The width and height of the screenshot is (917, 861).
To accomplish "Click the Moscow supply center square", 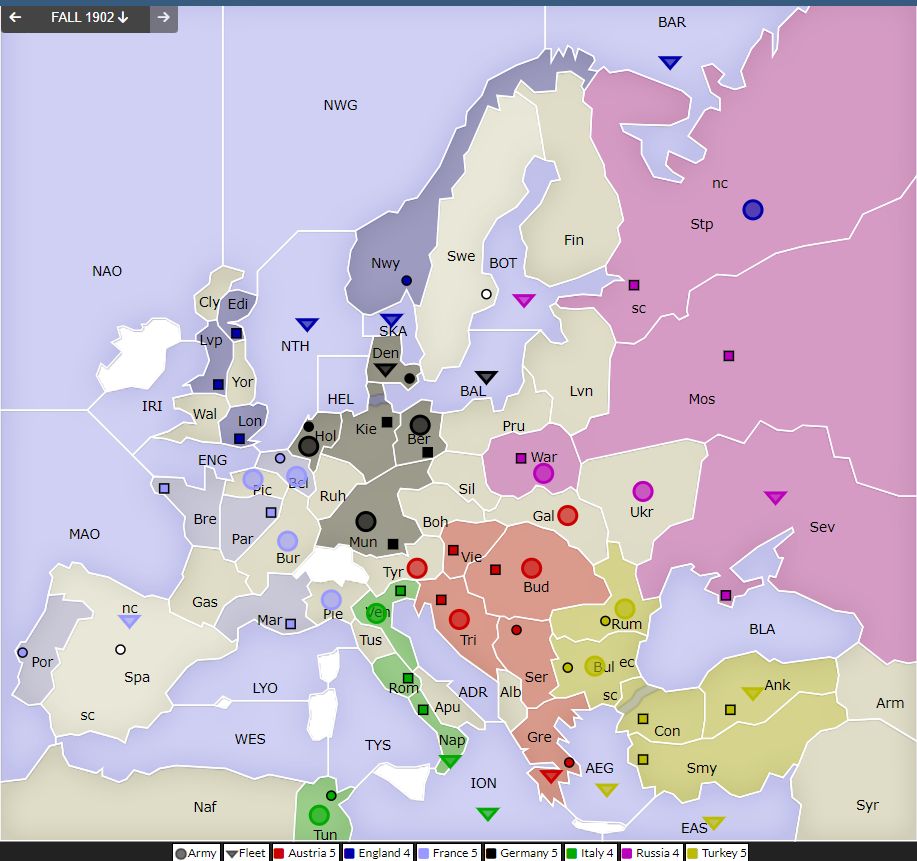I will 729,356.
